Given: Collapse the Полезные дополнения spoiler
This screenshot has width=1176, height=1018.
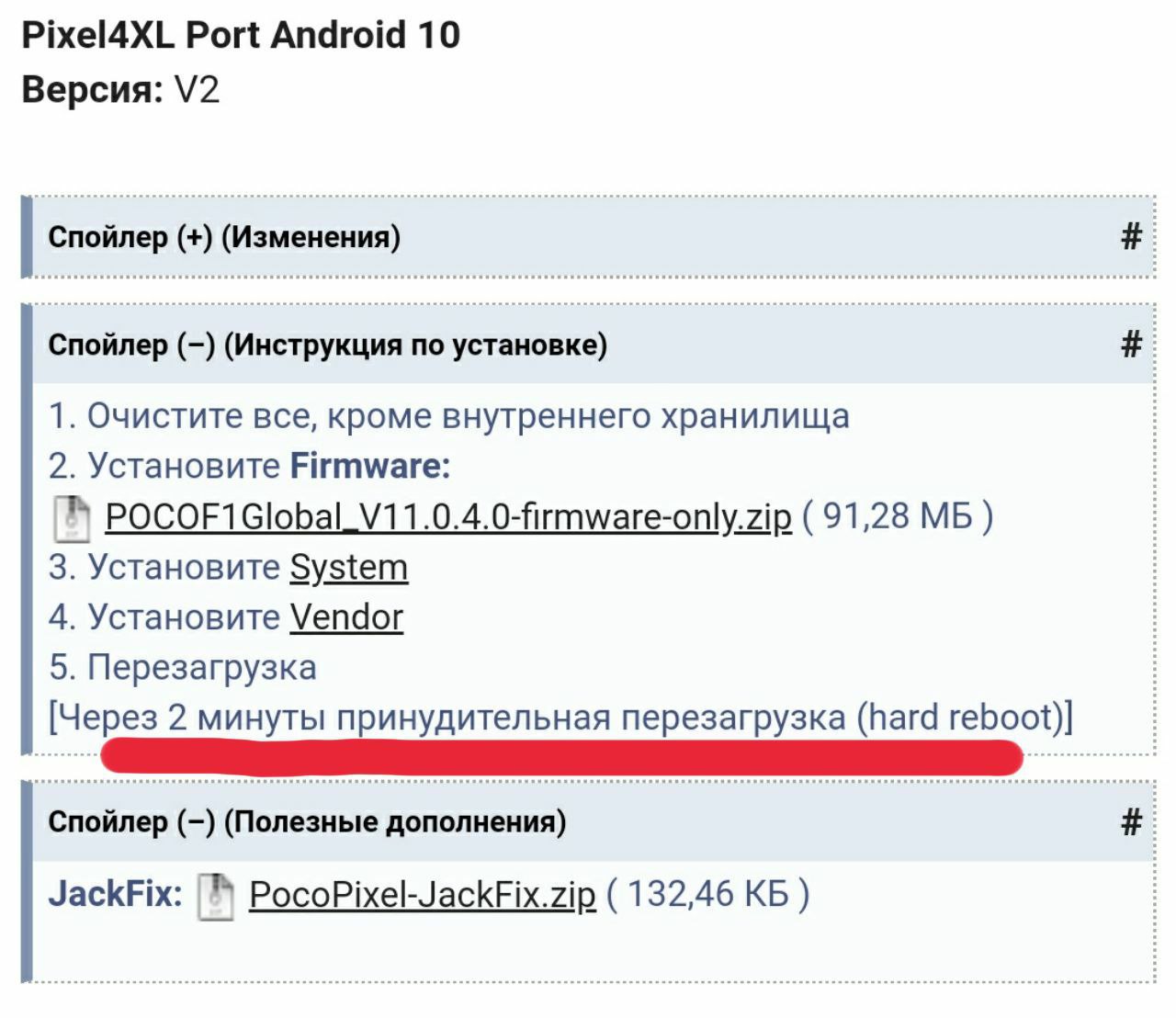Looking at the screenshot, I should [x=307, y=821].
